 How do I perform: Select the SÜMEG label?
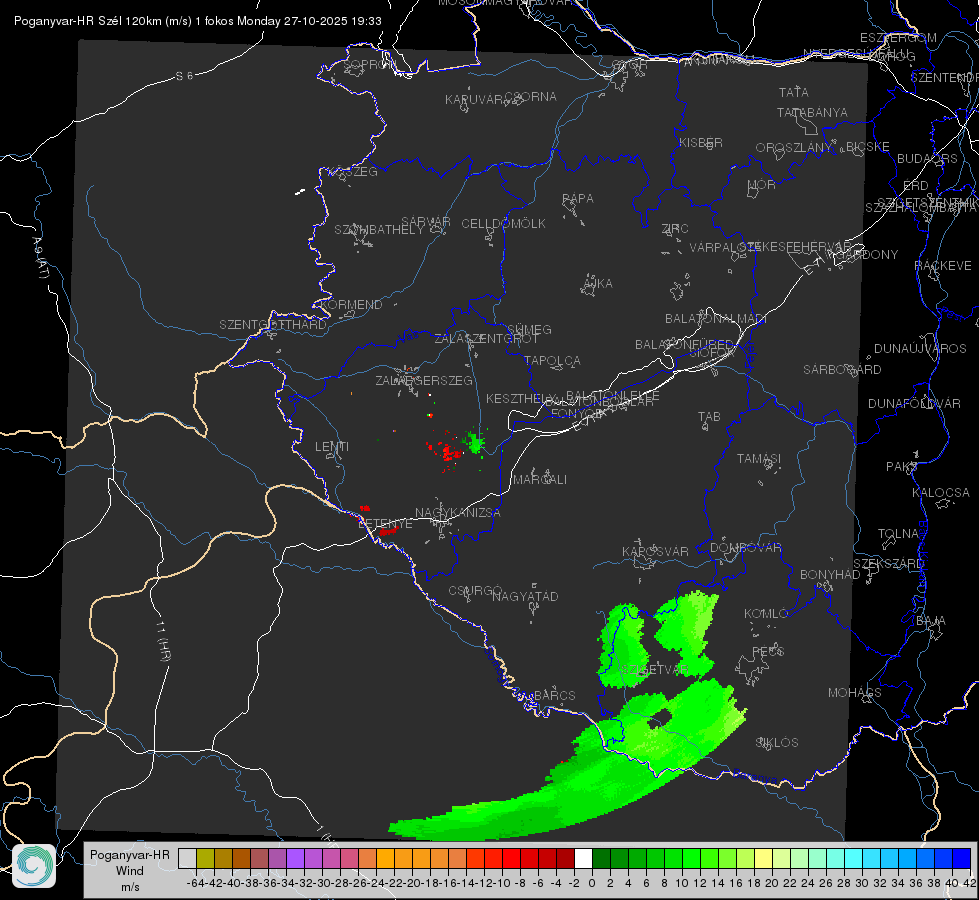529,330
